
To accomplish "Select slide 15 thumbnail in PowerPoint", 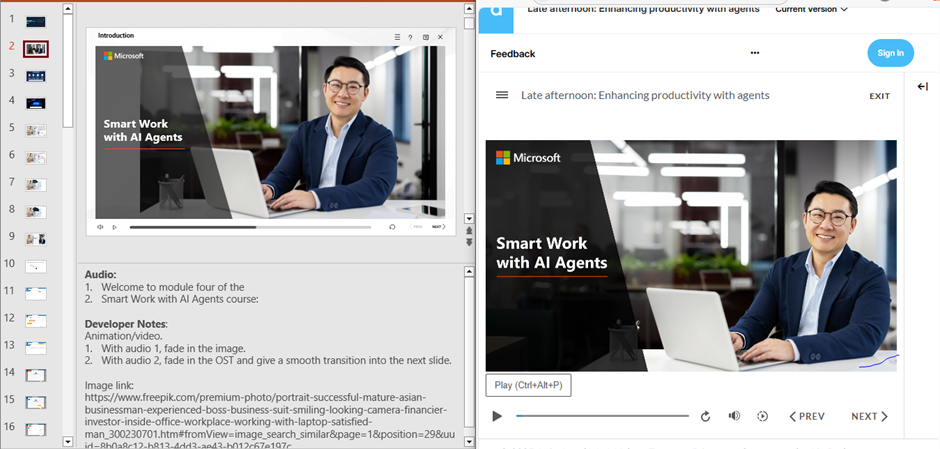I will click(x=36, y=402).
